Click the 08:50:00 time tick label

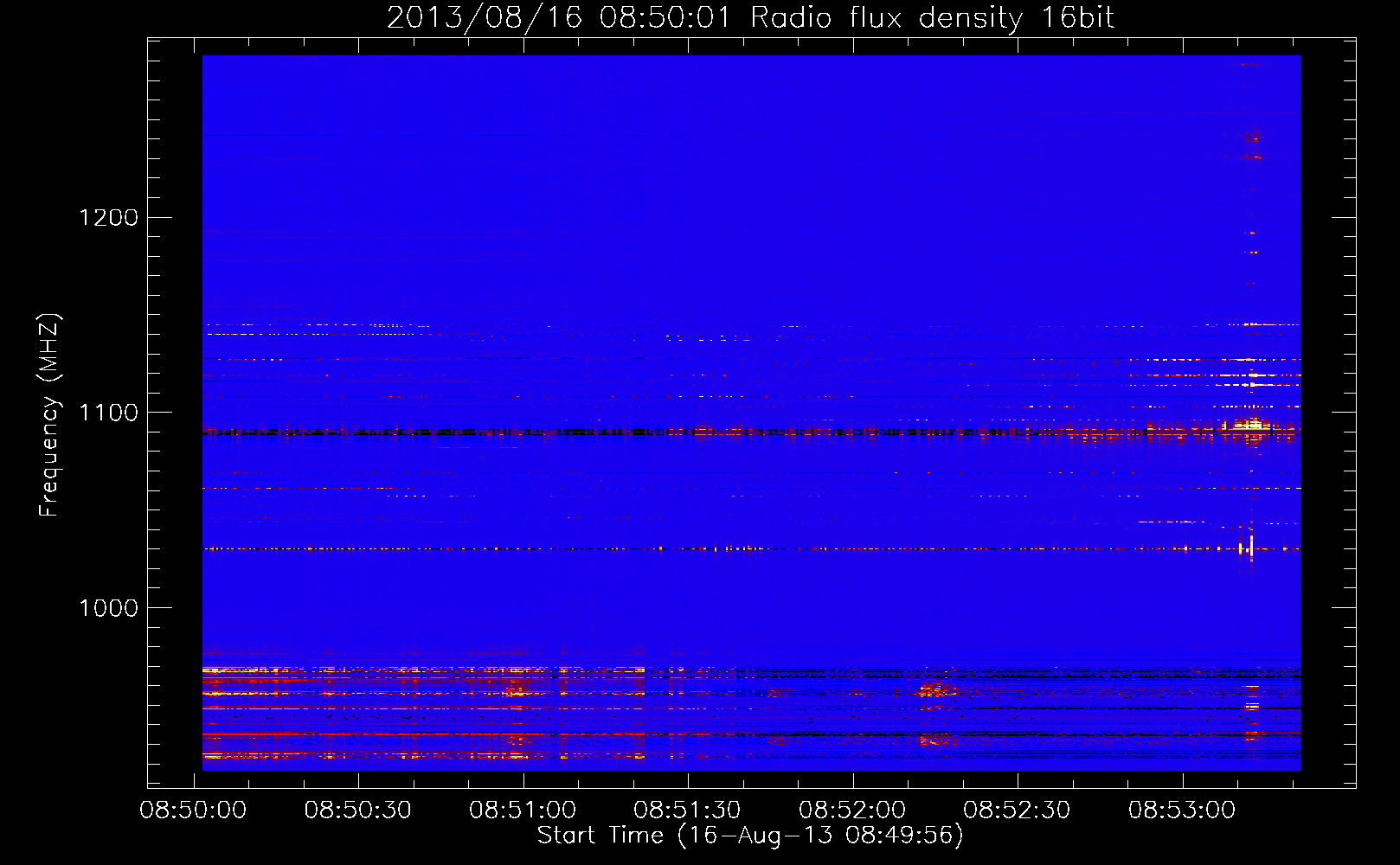tap(193, 811)
